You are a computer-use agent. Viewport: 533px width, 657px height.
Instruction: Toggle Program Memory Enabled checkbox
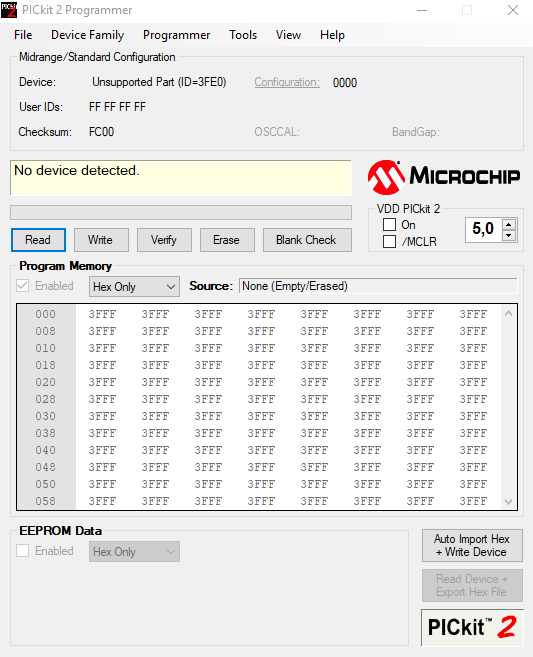pyautogui.click(x=23, y=286)
